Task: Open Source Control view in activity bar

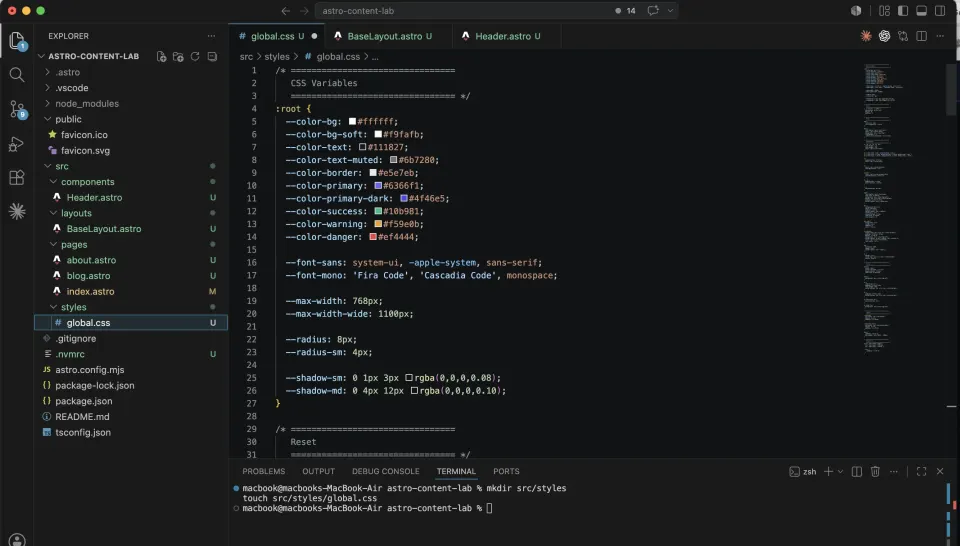Action: point(17,110)
